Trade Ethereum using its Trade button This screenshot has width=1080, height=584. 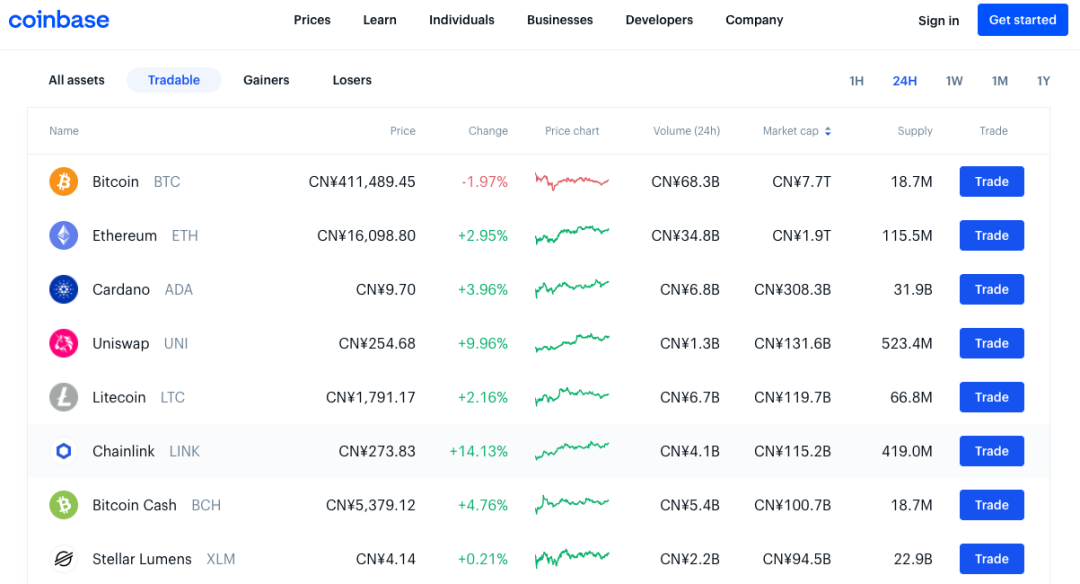click(992, 236)
